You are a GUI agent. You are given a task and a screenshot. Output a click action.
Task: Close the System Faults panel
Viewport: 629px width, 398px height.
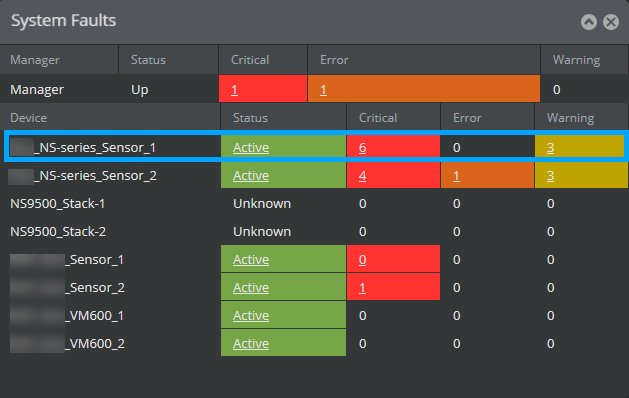point(611,22)
